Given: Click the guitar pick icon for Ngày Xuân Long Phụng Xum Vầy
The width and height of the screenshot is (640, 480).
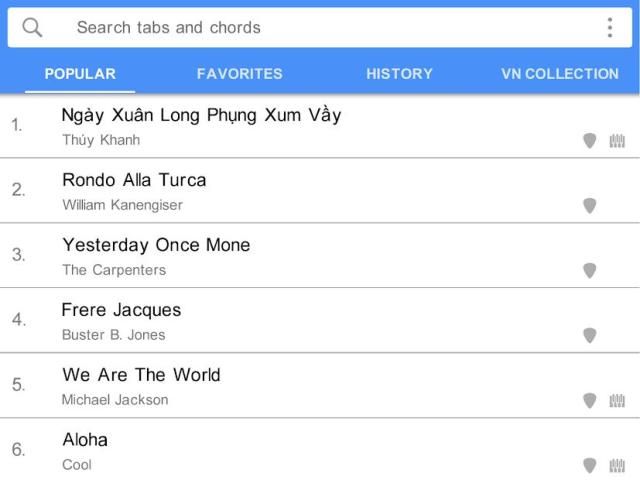Looking at the screenshot, I should (x=590, y=141).
